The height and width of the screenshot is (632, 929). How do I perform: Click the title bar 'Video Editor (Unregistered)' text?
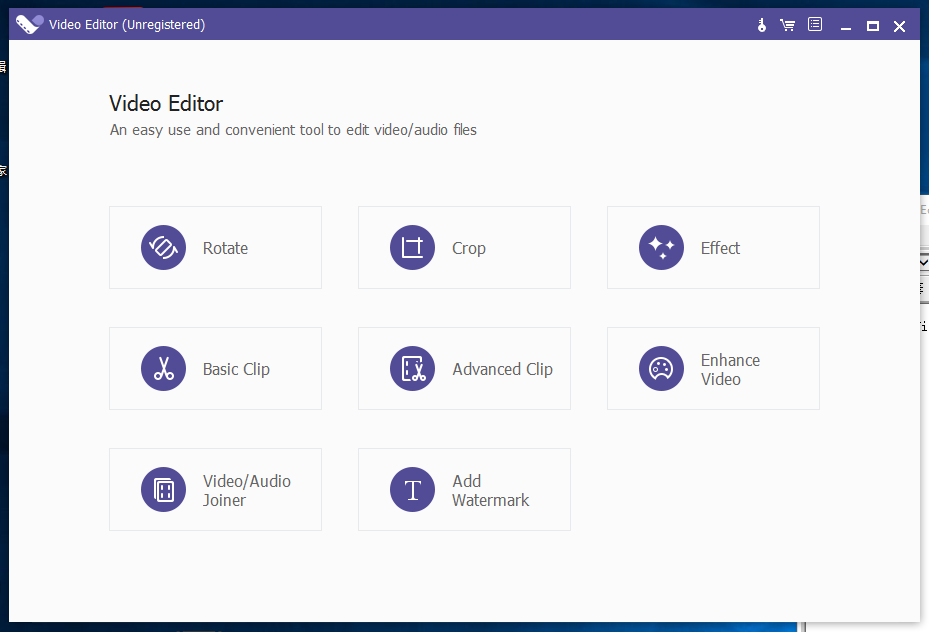click(x=127, y=24)
